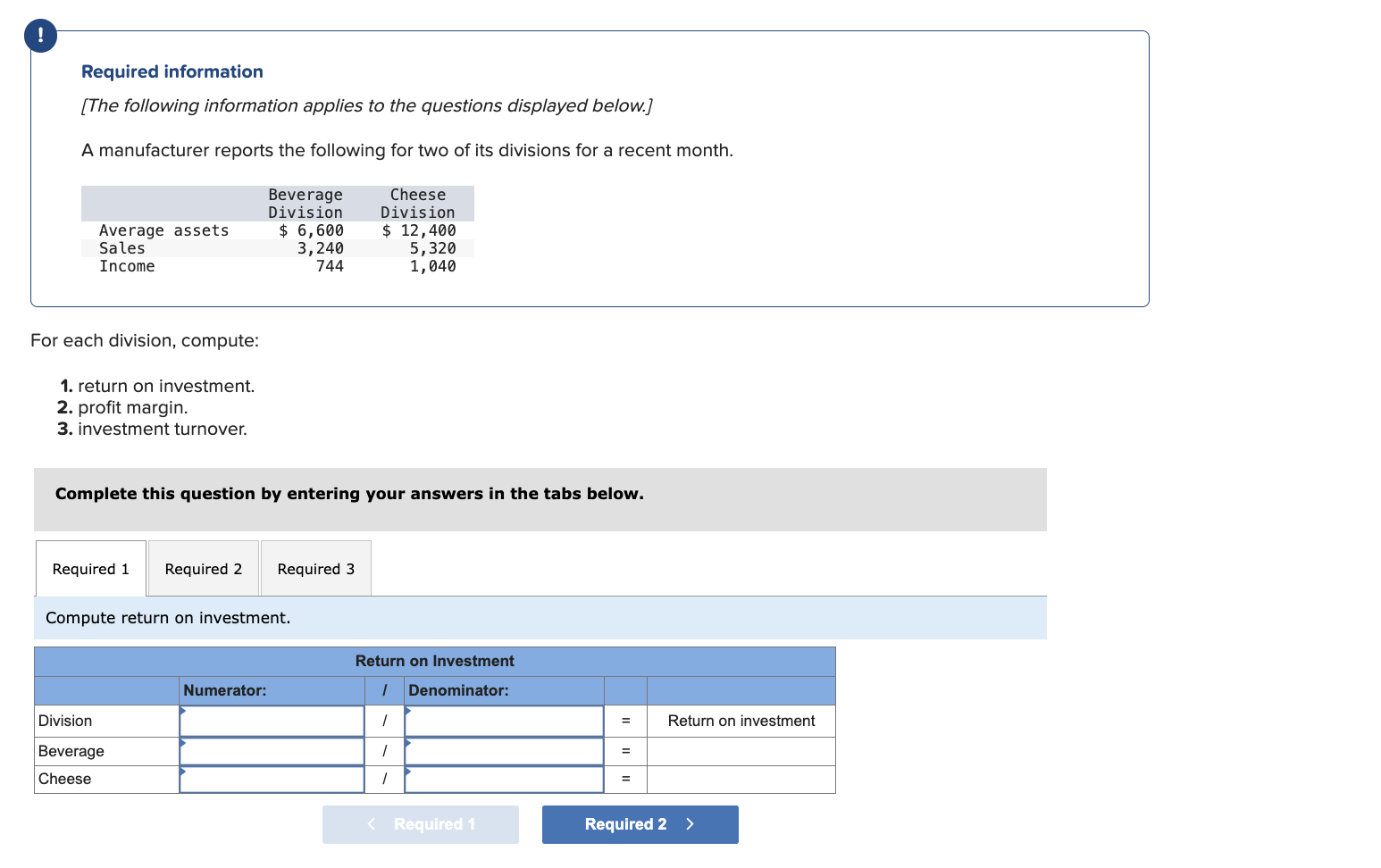Click the Beverage row label
The height and width of the screenshot is (868, 1381).
pos(71,751)
